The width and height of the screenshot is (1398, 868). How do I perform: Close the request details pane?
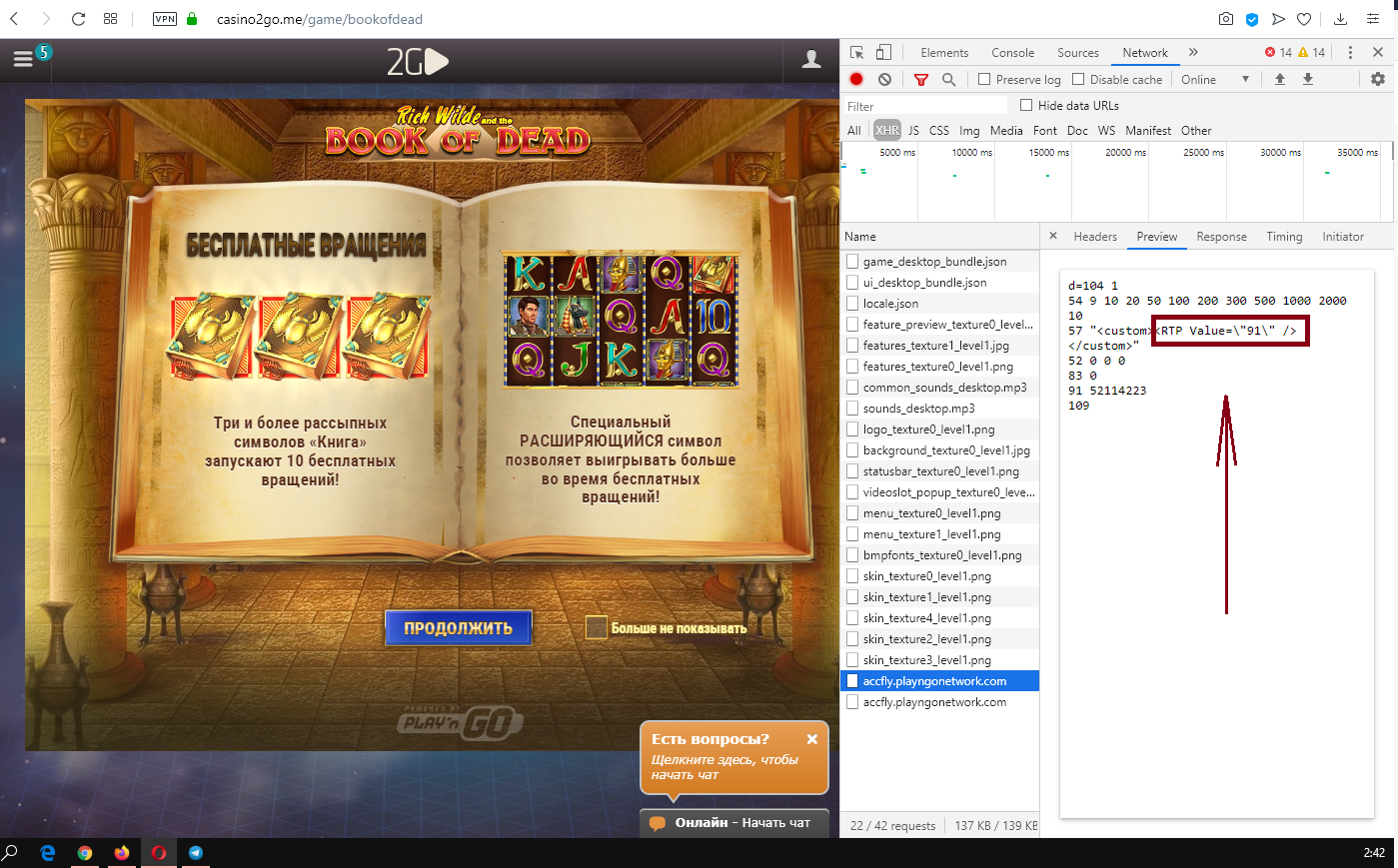point(1053,236)
